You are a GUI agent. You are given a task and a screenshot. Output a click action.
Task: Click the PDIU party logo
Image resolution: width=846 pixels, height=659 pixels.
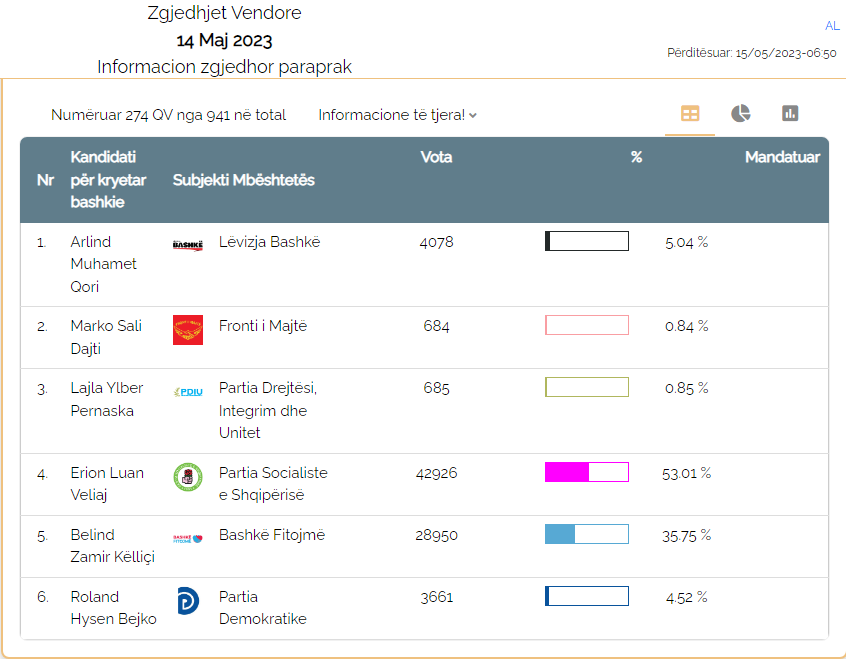point(188,392)
